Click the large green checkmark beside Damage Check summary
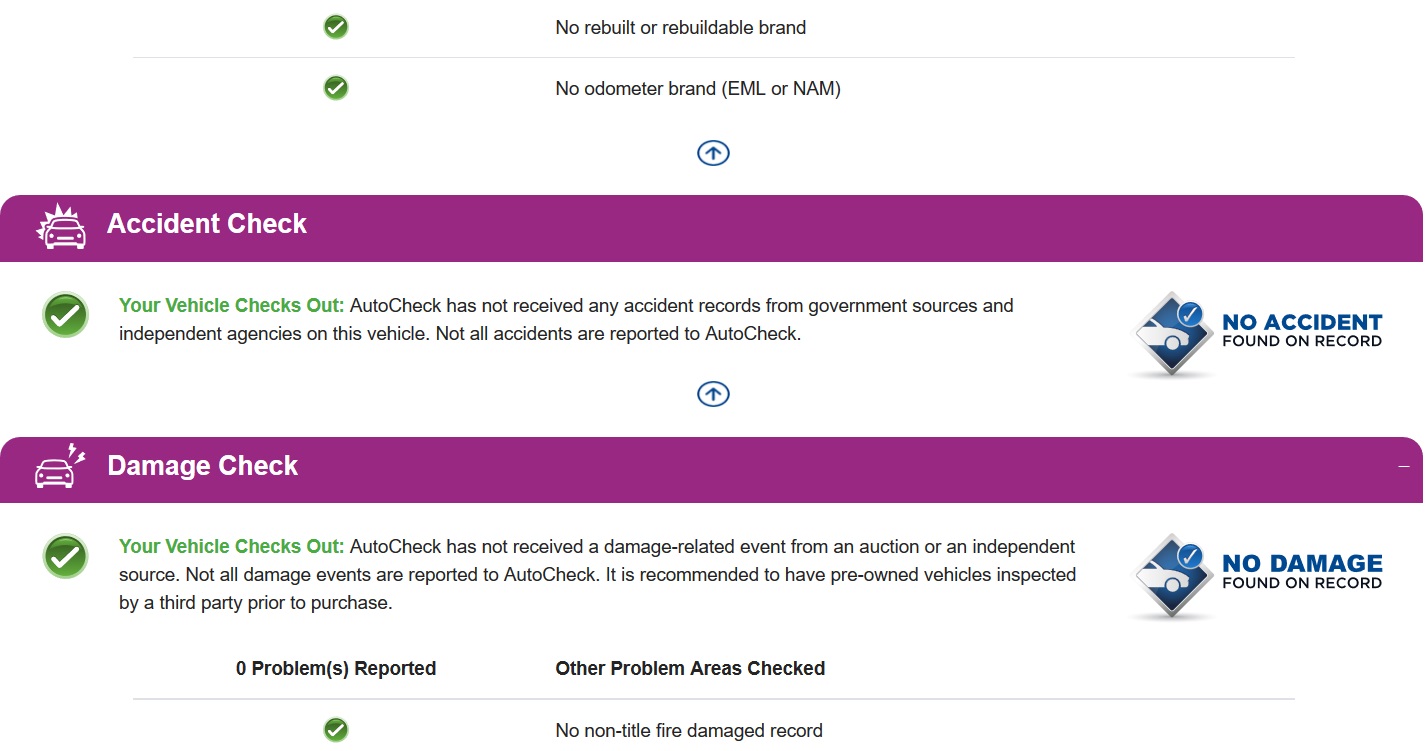 pos(66,556)
